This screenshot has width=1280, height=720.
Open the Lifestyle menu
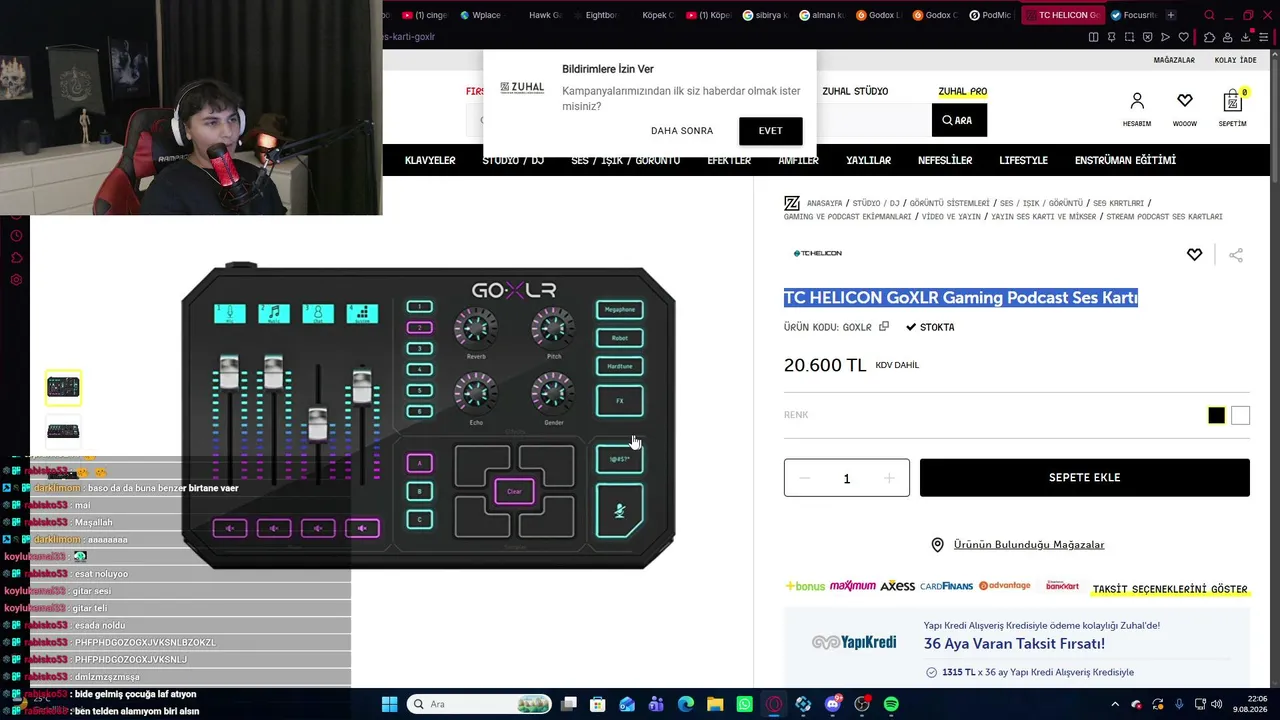(x=1023, y=161)
